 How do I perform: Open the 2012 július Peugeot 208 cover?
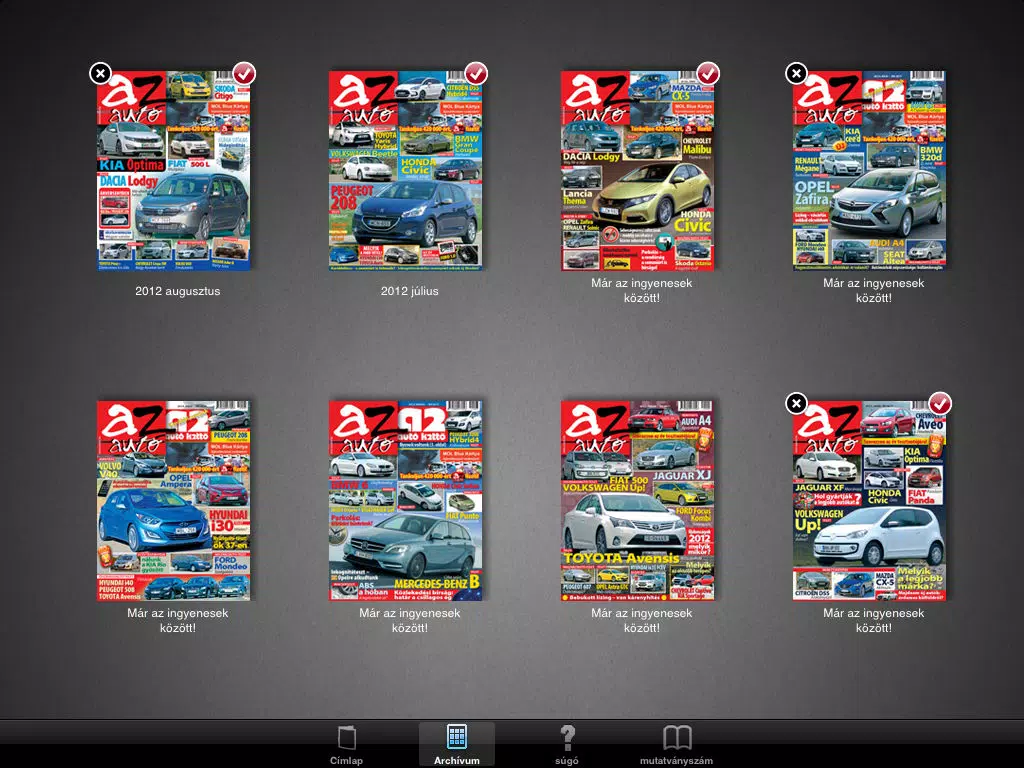click(406, 171)
